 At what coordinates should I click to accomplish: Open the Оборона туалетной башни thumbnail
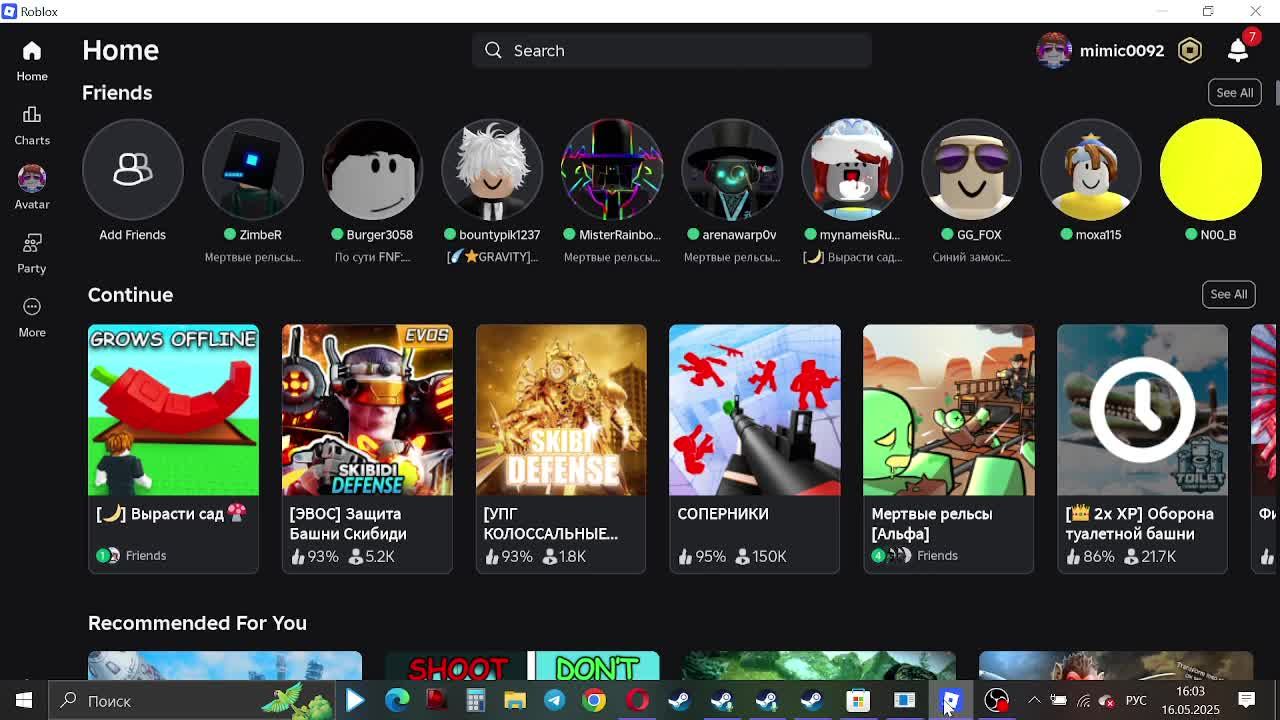coord(1142,410)
